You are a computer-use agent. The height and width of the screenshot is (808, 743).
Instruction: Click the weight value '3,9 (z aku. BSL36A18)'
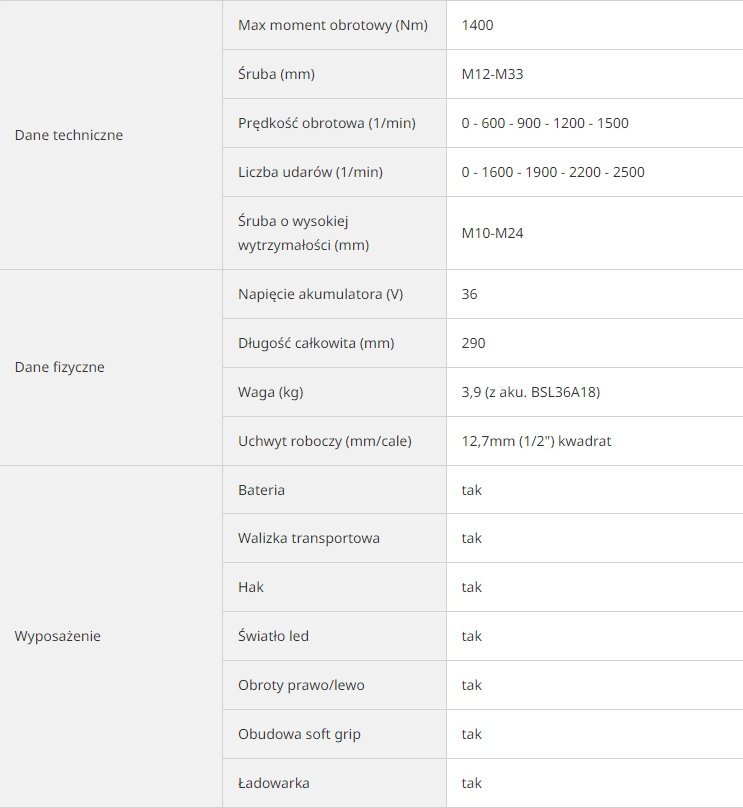click(531, 392)
